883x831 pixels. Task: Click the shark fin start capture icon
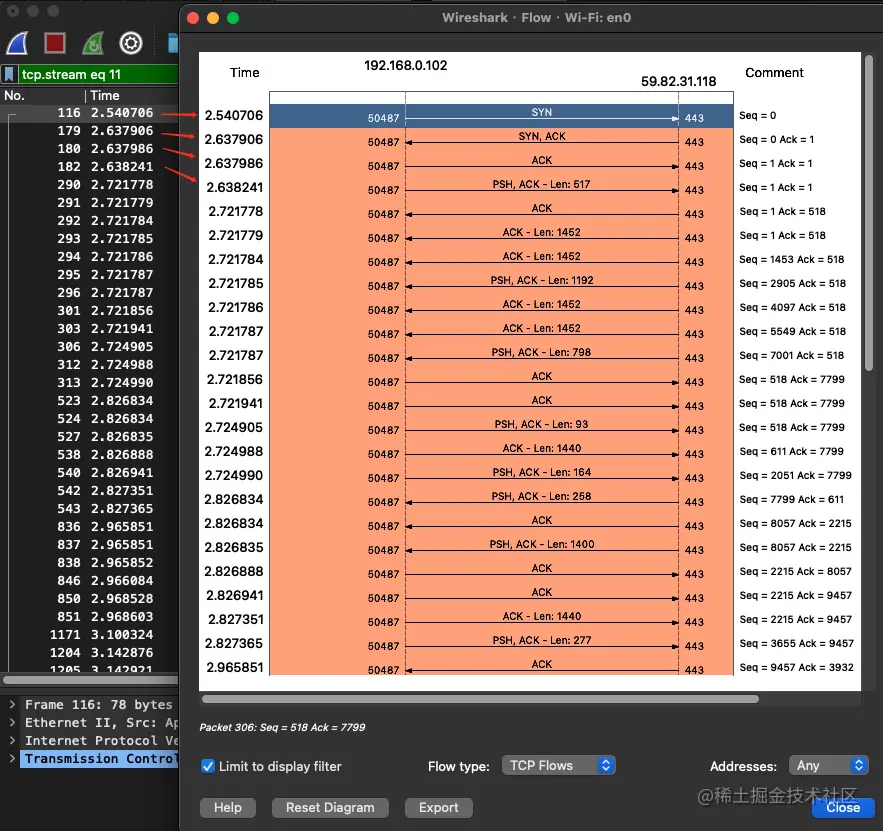point(17,43)
